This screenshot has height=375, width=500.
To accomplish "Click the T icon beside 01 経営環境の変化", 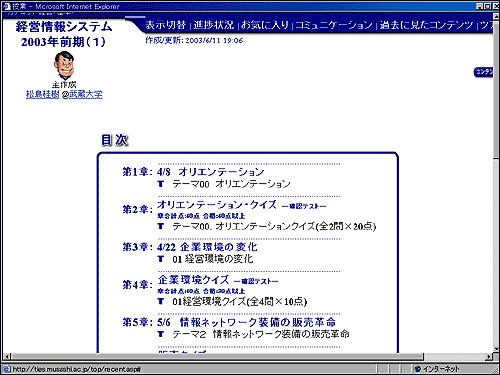I will pyautogui.click(x=161, y=259).
